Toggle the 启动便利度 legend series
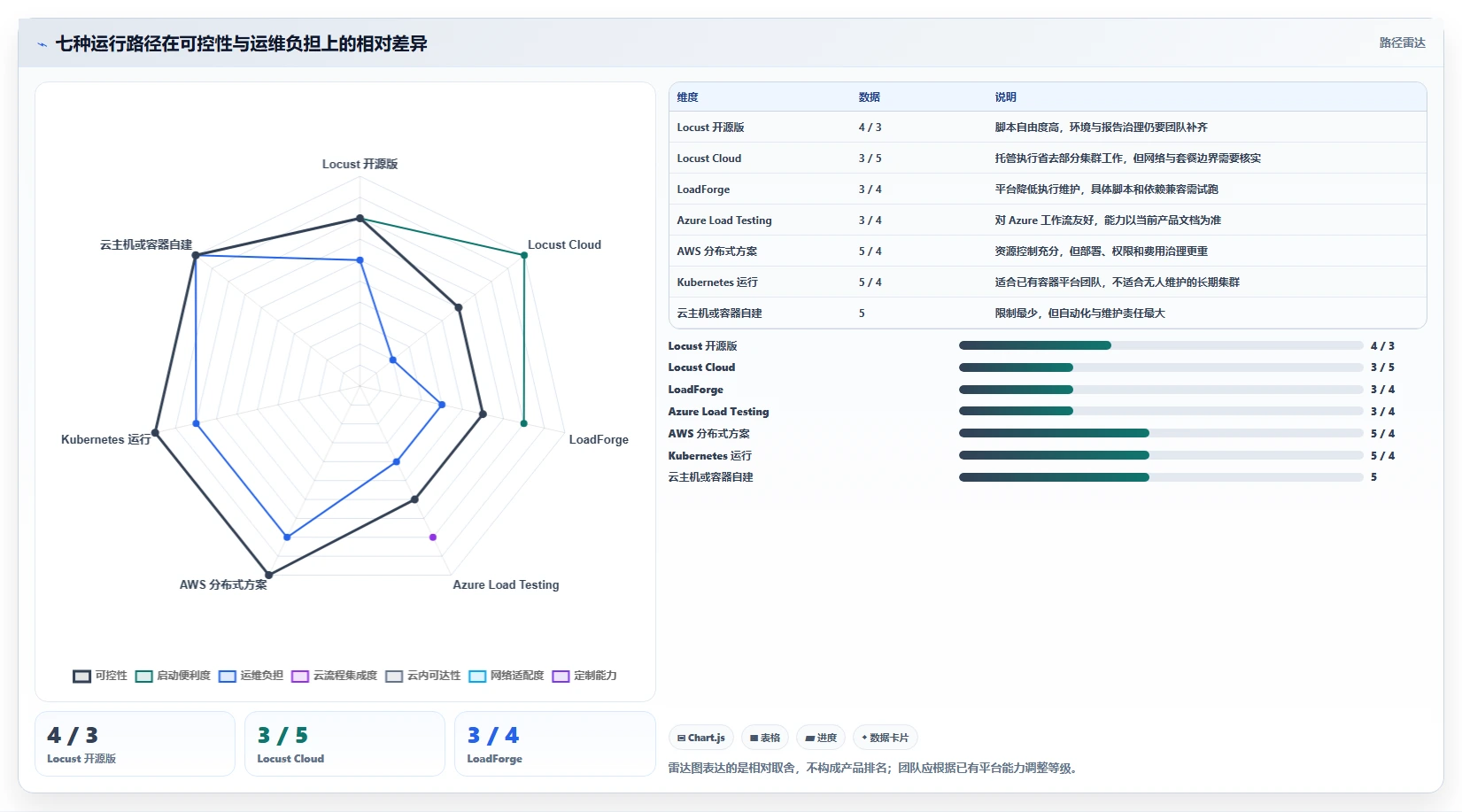The image size is (1462, 812). (173, 676)
